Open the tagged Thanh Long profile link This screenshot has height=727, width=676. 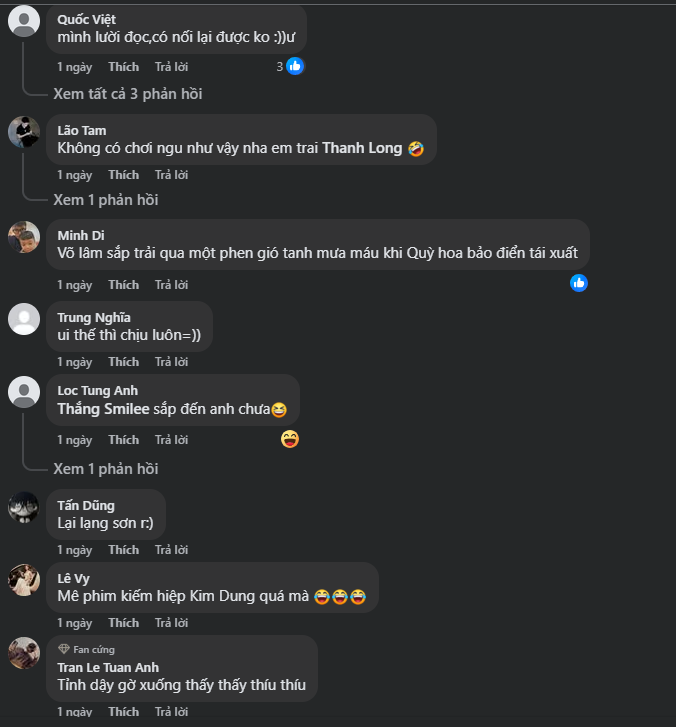coord(362,148)
